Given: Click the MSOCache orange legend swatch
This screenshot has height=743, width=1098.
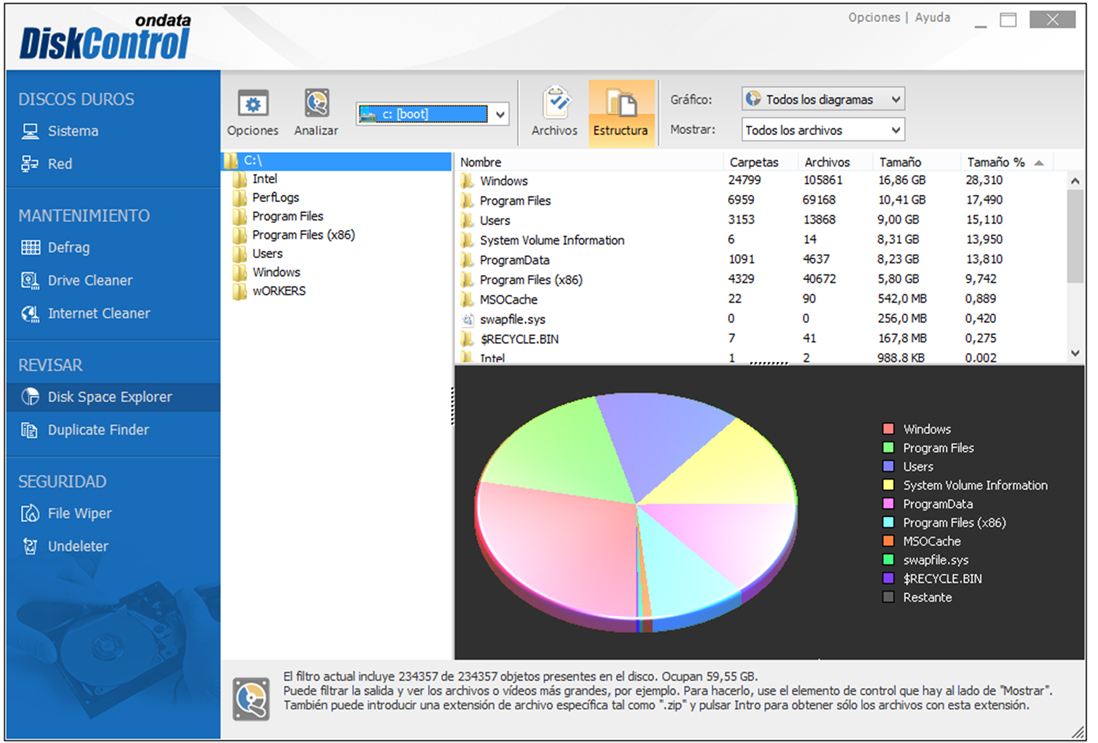Looking at the screenshot, I should 889,541.
